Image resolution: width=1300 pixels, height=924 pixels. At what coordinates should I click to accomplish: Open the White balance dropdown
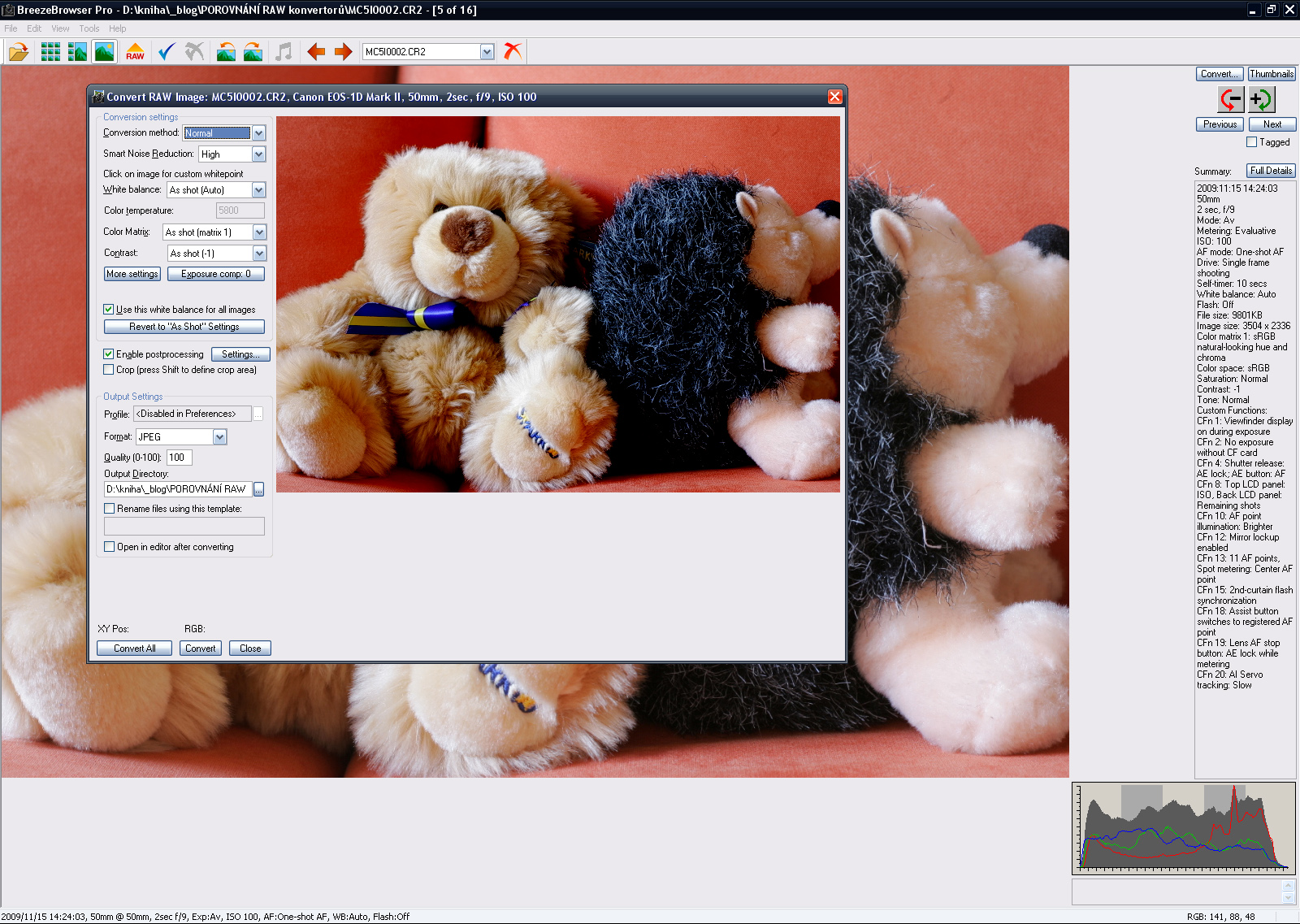258,190
